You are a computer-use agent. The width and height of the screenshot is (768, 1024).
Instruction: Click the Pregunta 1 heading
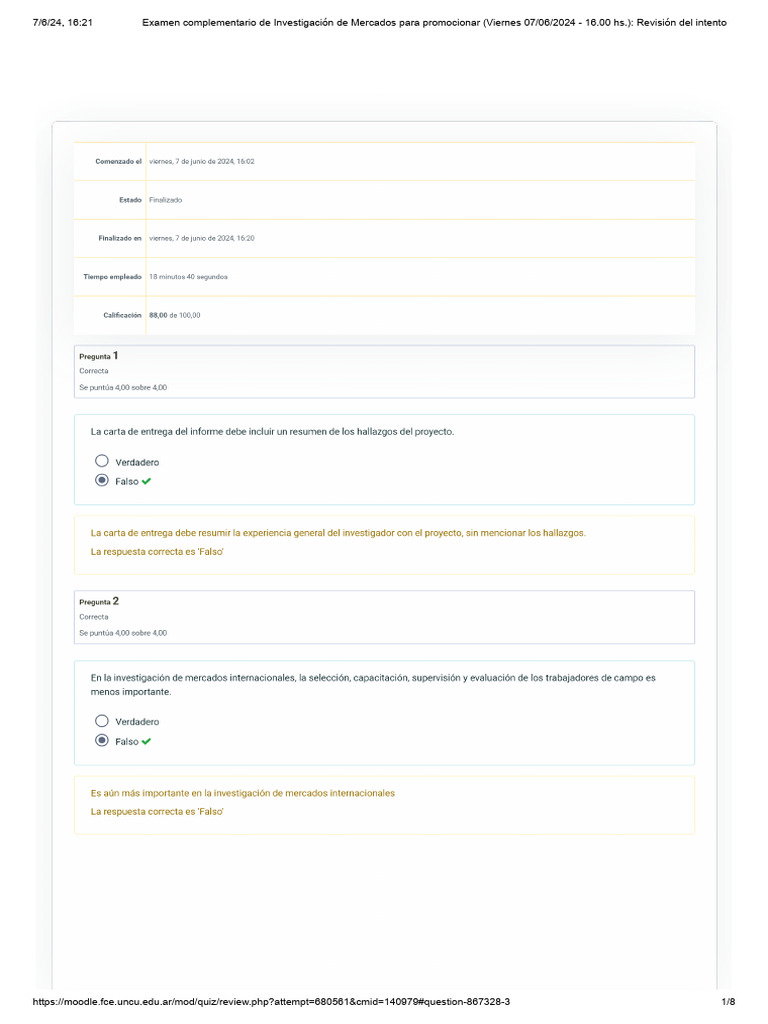pos(99,356)
